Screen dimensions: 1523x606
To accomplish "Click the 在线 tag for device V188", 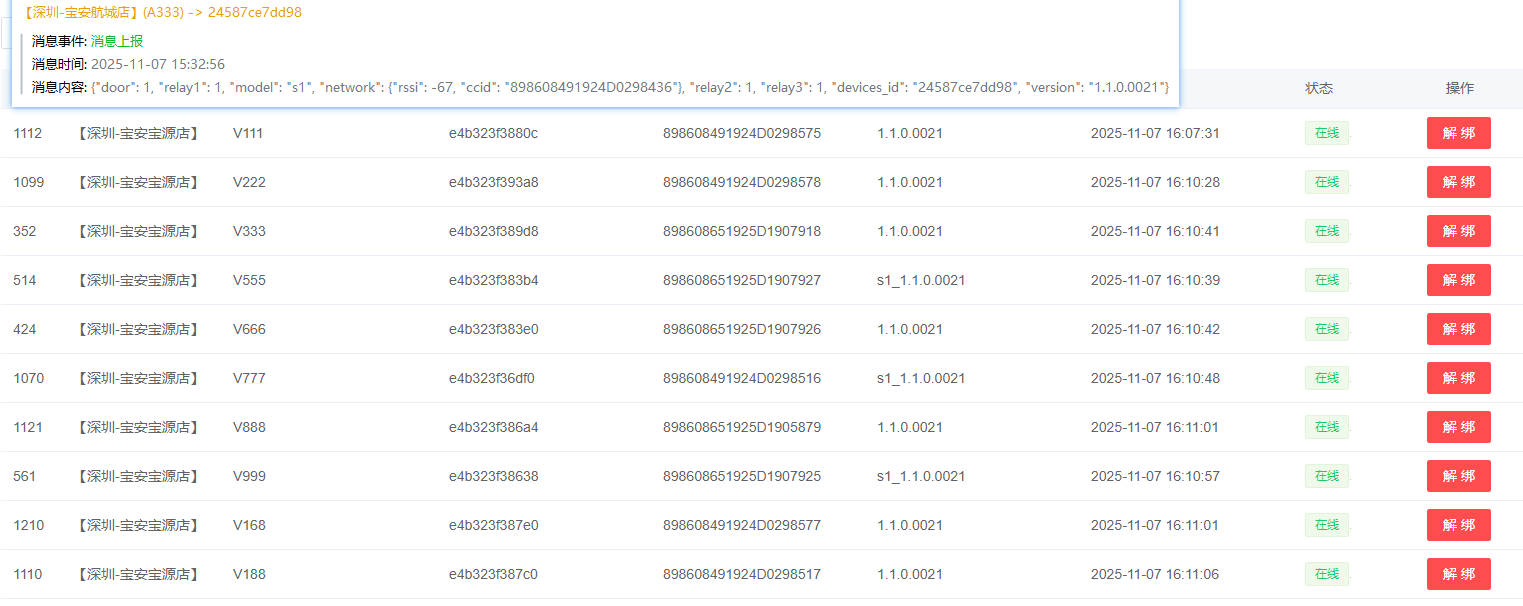I will [1326, 574].
